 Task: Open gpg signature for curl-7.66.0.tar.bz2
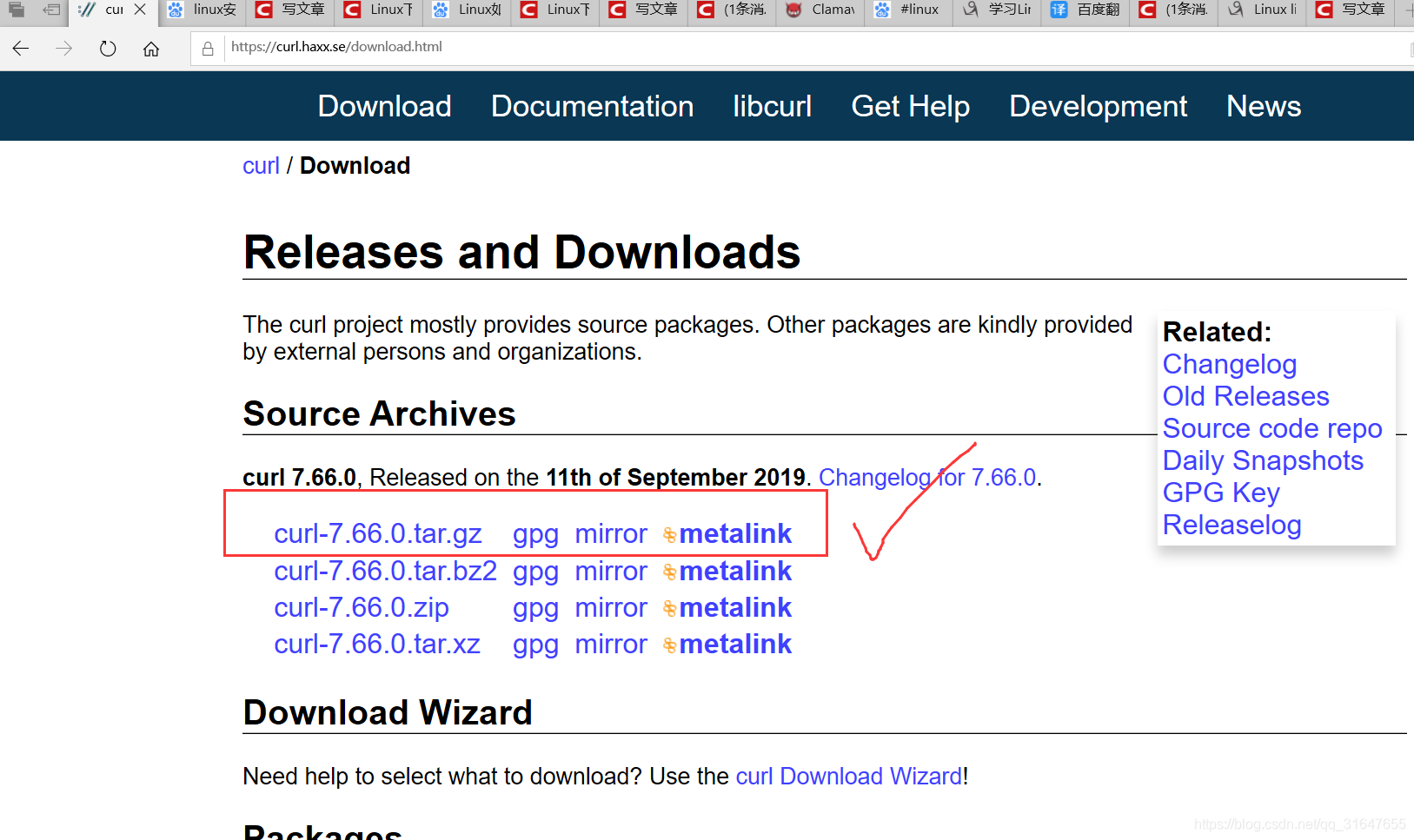coord(535,572)
